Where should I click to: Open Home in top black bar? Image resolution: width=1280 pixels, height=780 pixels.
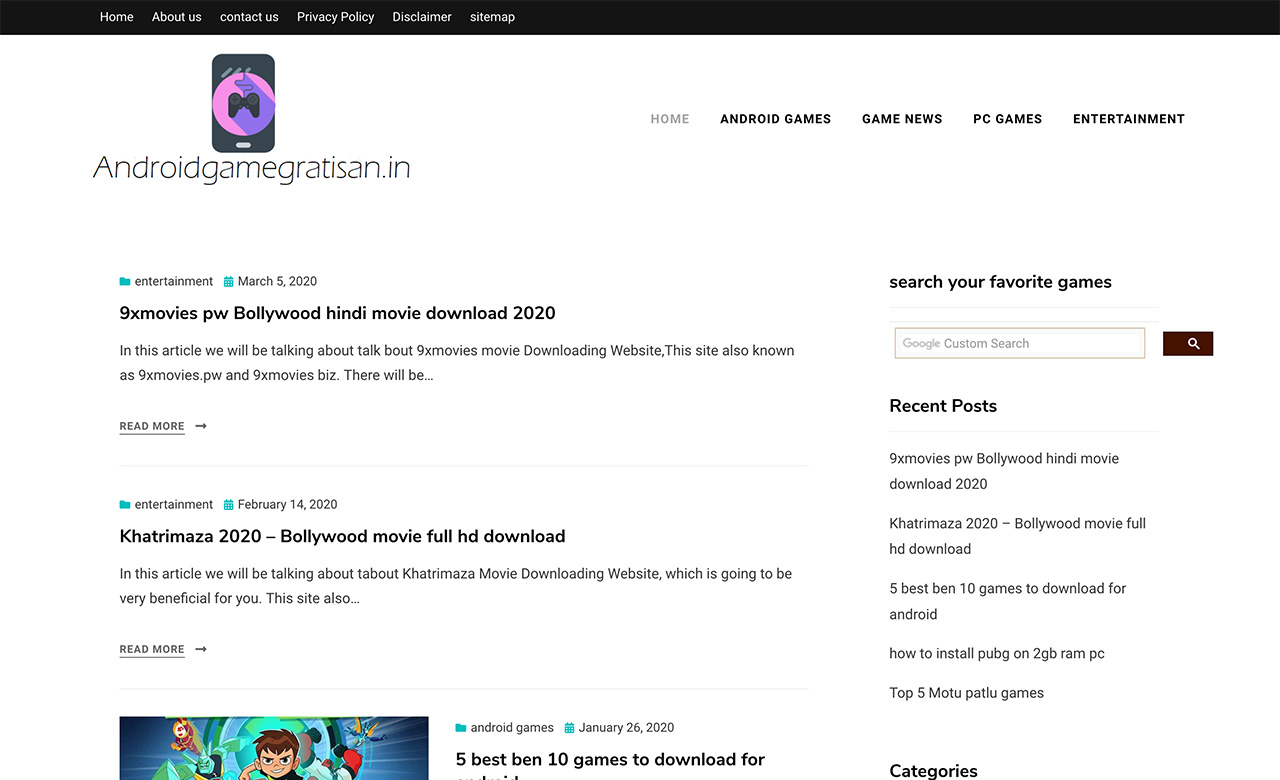(116, 17)
